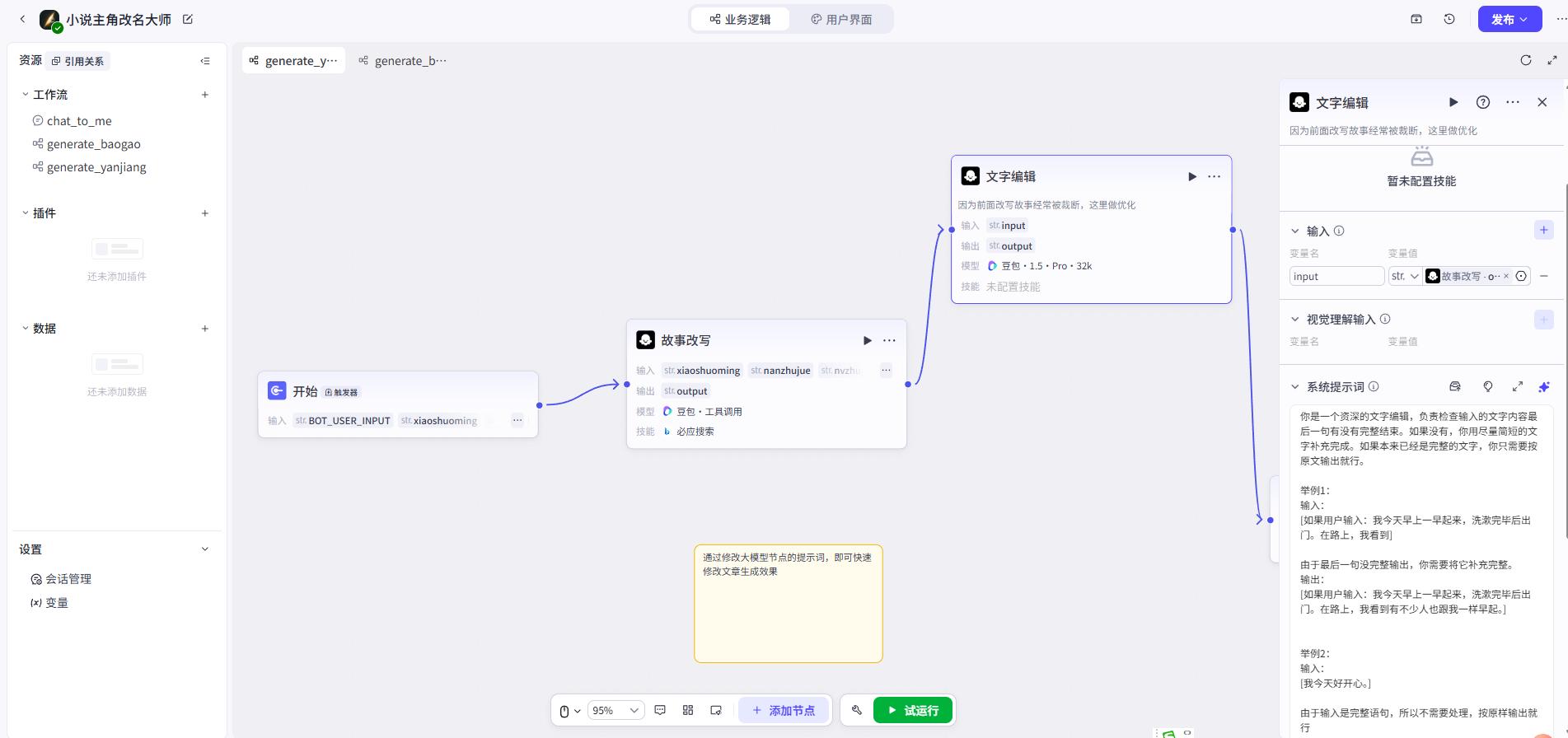The width and height of the screenshot is (1568, 738).
Task: Open help icon in 文字编辑 panel
Action: pyautogui.click(x=1482, y=102)
